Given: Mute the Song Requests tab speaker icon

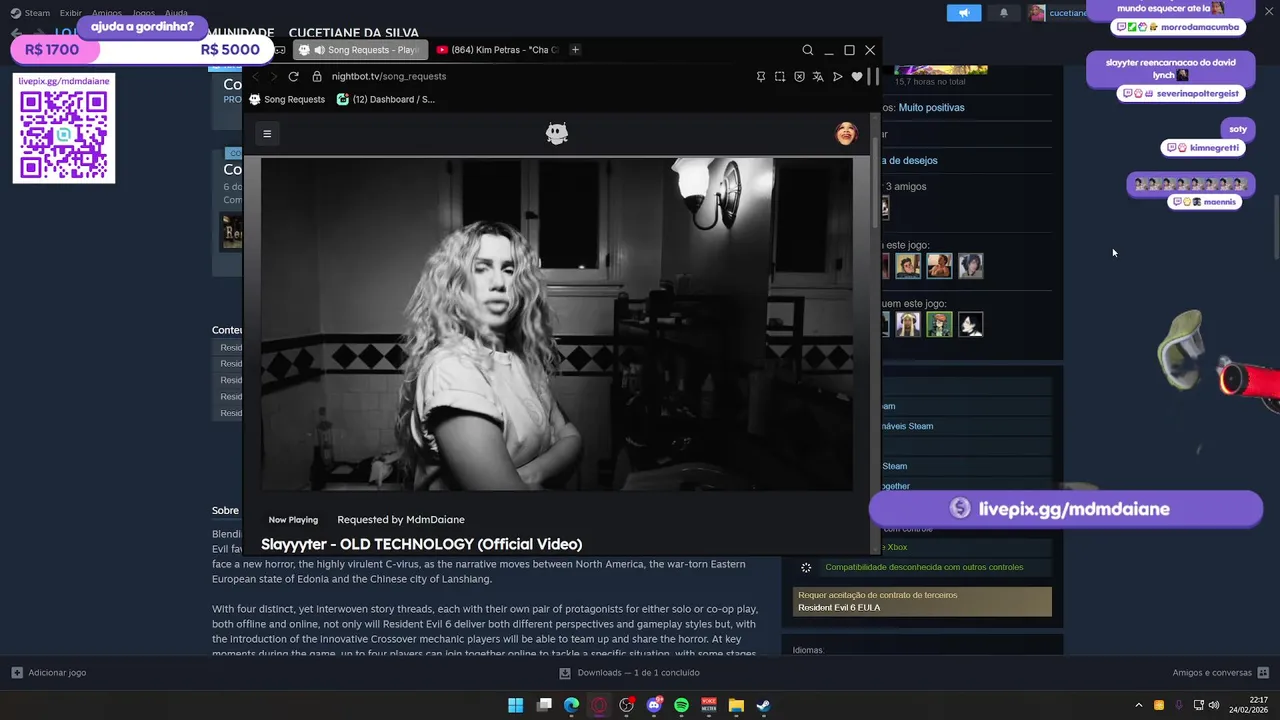Looking at the screenshot, I should pyautogui.click(x=319, y=50).
